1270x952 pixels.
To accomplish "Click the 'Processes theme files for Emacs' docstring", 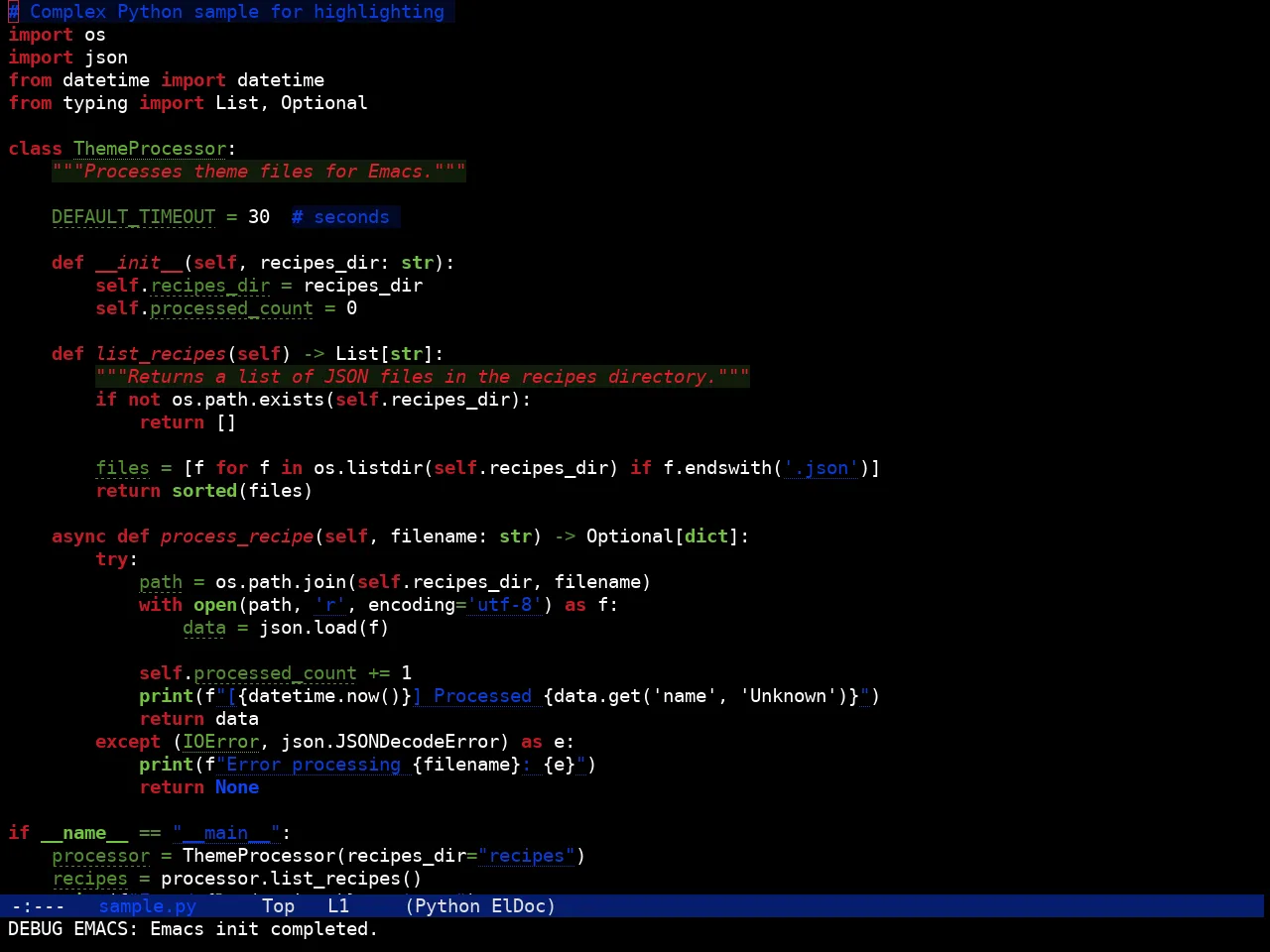I will pyautogui.click(x=259, y=172).
